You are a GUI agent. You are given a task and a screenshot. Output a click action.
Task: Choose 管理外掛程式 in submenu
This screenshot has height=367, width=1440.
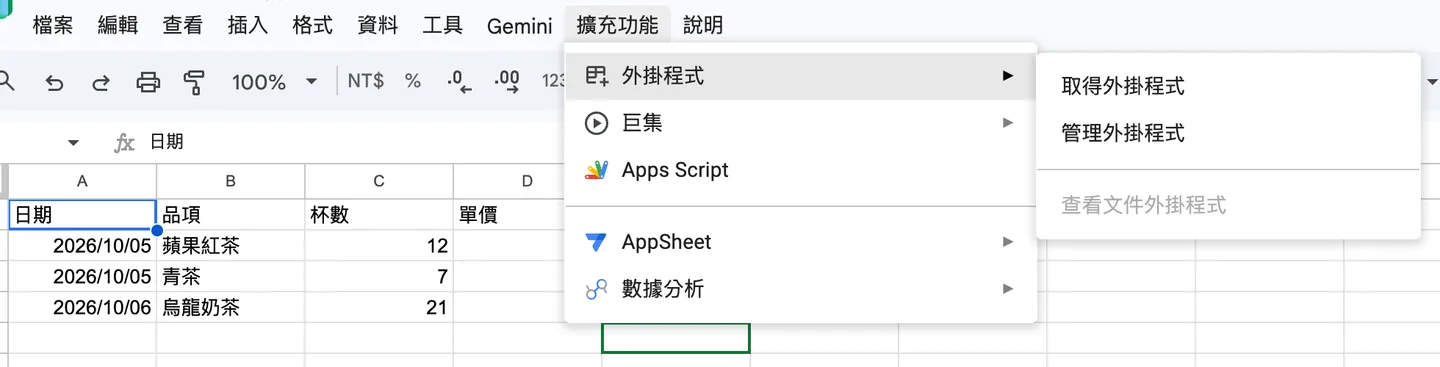point(1228,133)
